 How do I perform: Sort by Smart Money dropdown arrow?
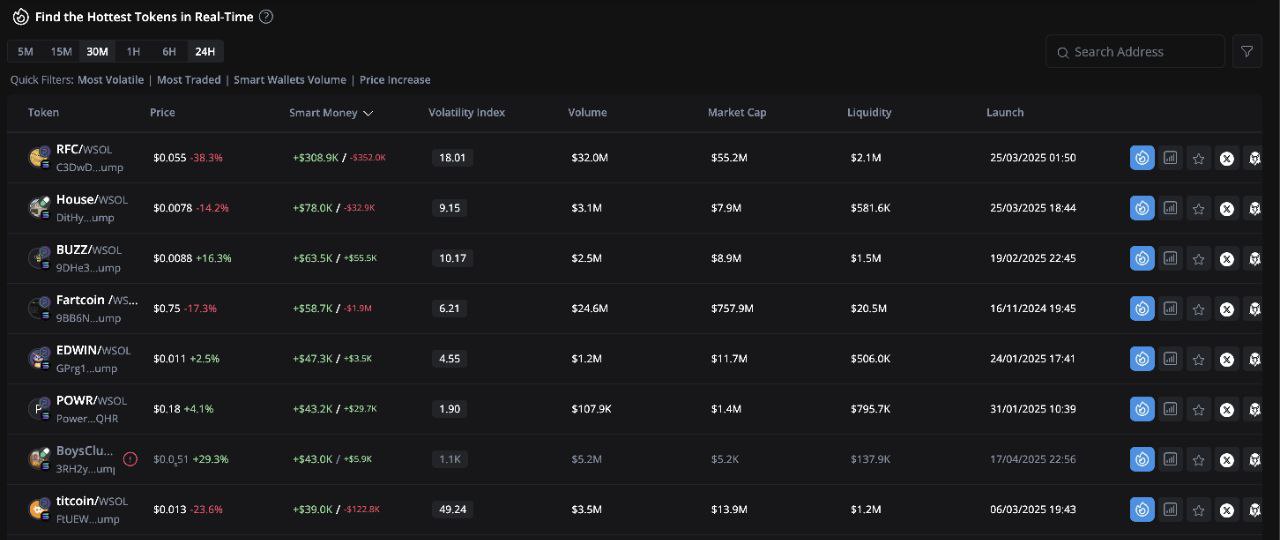click(x=368, y=113)
